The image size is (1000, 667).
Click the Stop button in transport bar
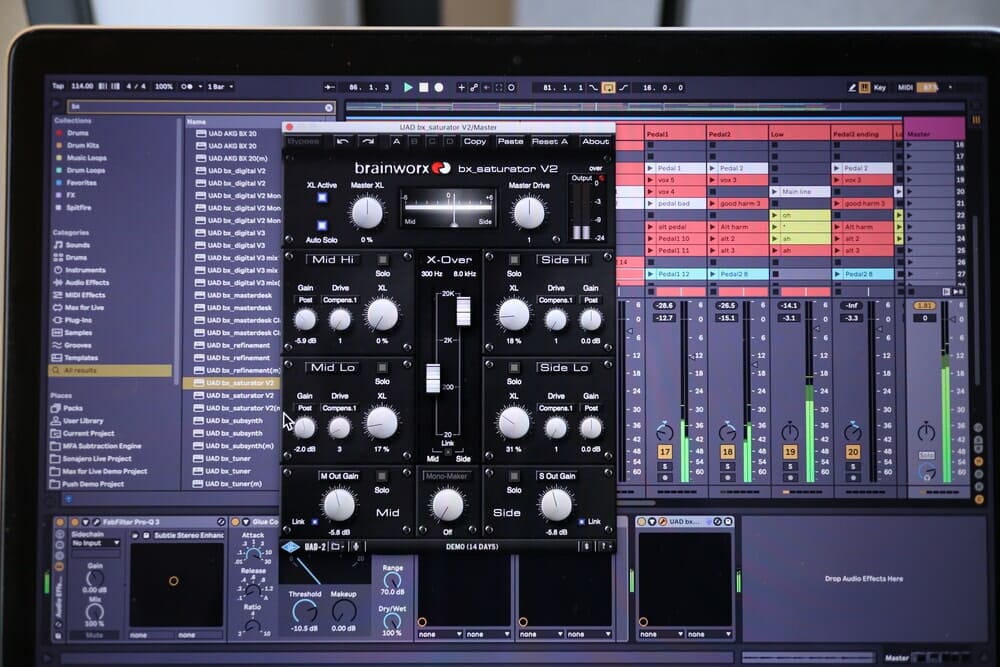(425, 88)
